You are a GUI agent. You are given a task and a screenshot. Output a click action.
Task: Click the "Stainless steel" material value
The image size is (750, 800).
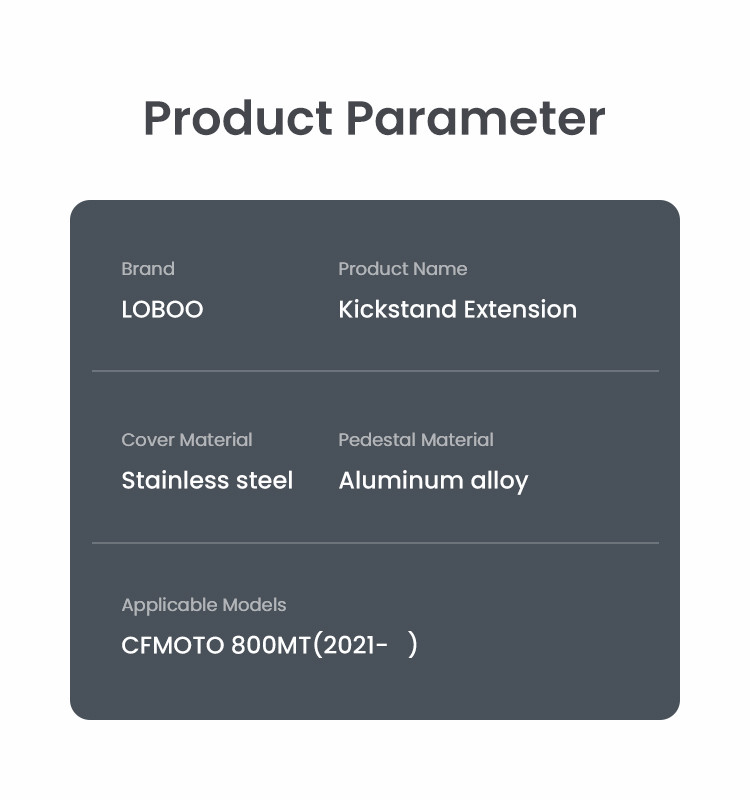pos(207,481)
